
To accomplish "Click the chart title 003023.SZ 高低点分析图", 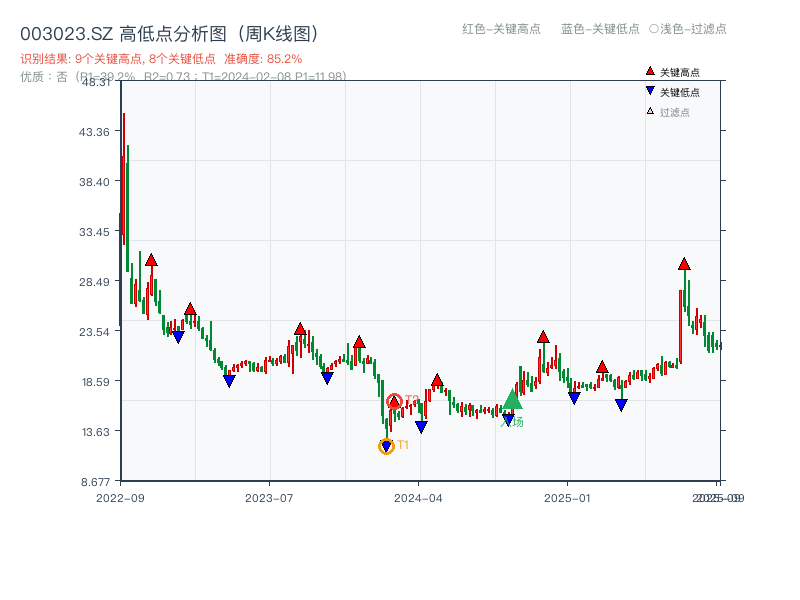I will (x=170, y=31).
